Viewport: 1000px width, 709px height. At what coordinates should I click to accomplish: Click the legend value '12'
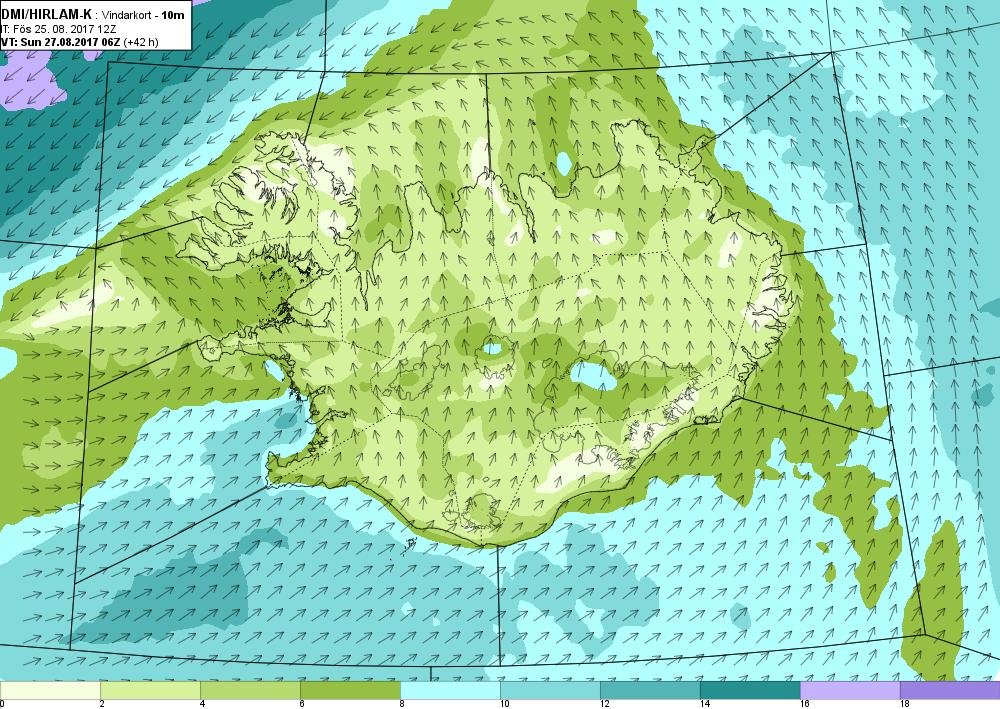point(605,704)
